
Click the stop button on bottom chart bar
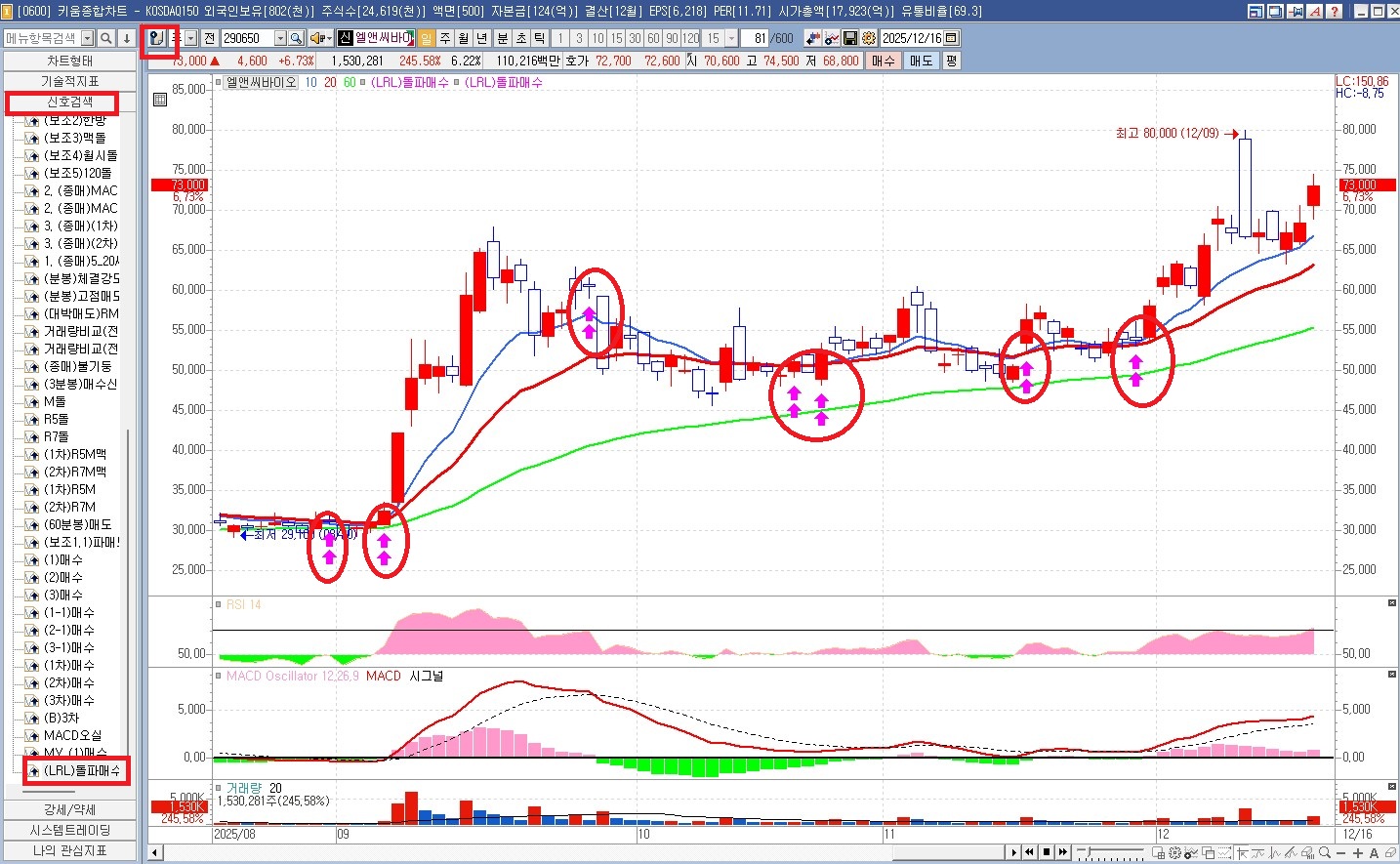(1047, 852)
